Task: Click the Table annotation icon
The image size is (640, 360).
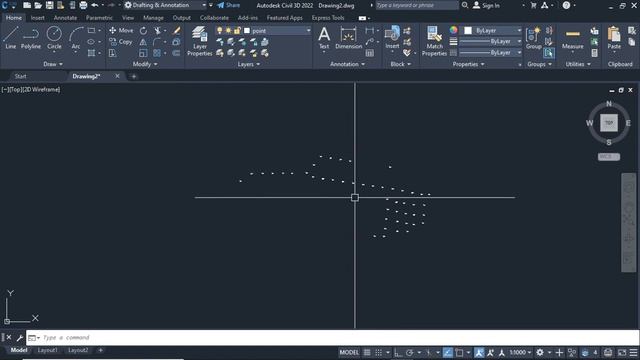Action: point(370,53)
